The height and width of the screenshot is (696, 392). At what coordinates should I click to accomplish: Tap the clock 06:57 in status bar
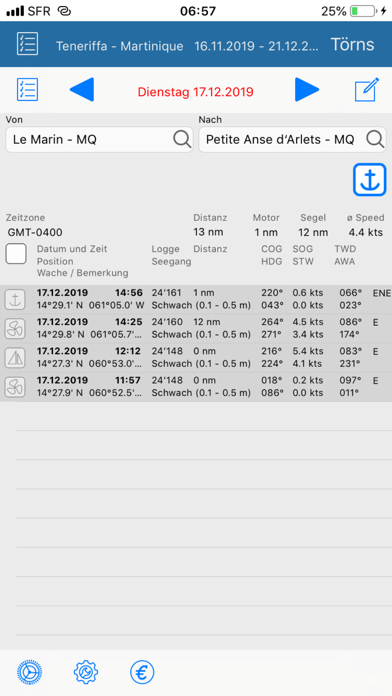click(x=198, y=11)
